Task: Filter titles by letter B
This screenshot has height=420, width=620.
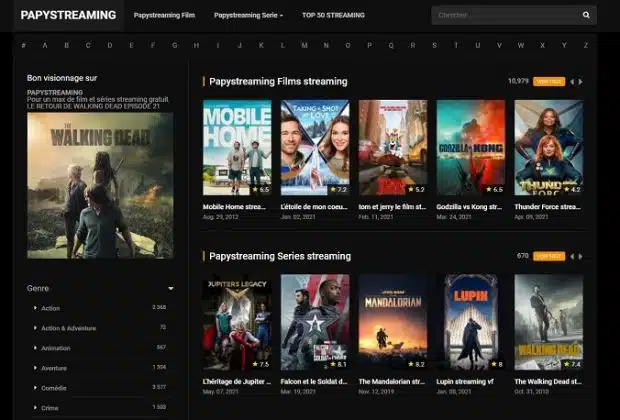Action: click(67, 45)
